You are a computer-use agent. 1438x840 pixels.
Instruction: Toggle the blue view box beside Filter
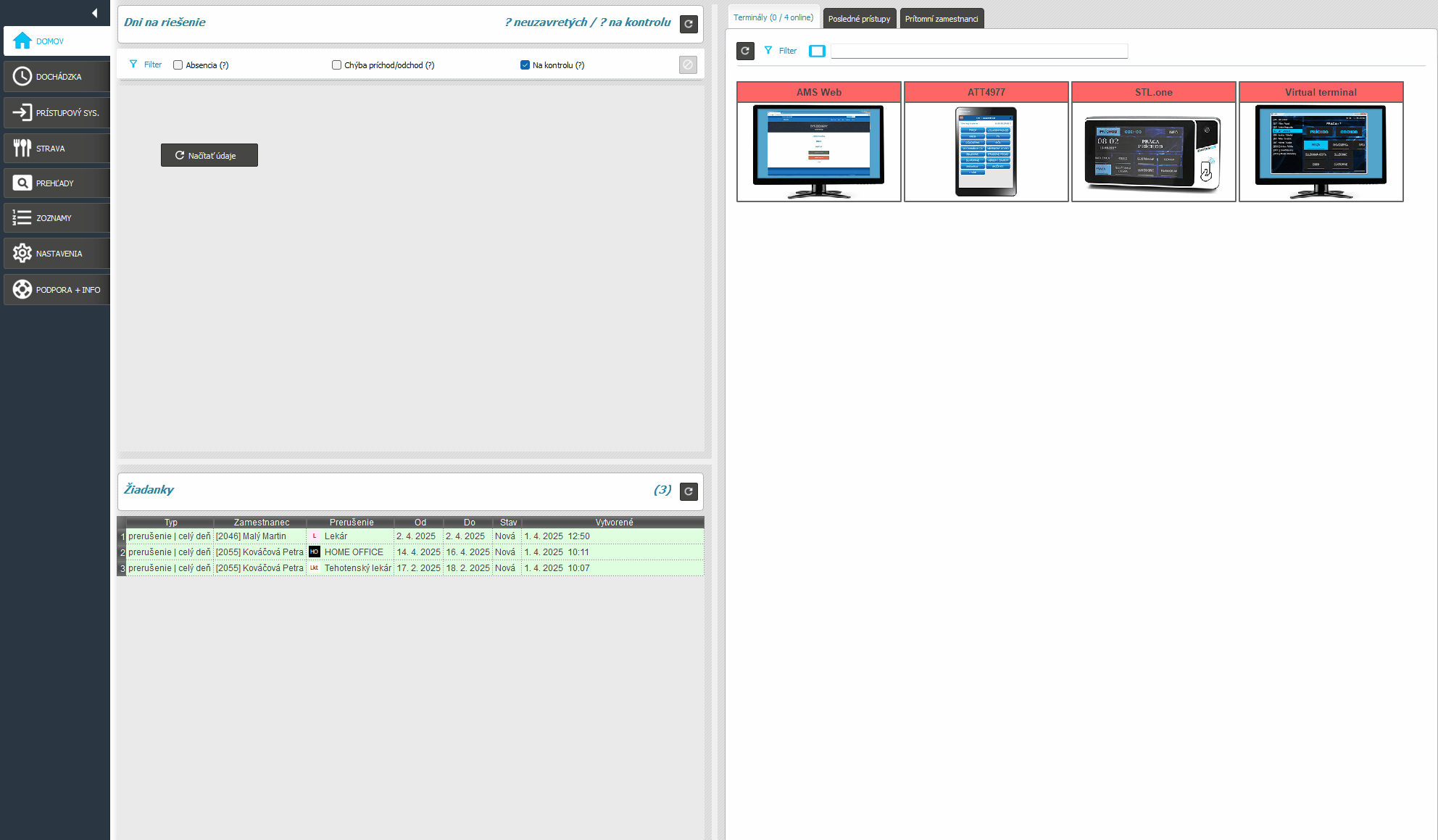click(817, 51)
